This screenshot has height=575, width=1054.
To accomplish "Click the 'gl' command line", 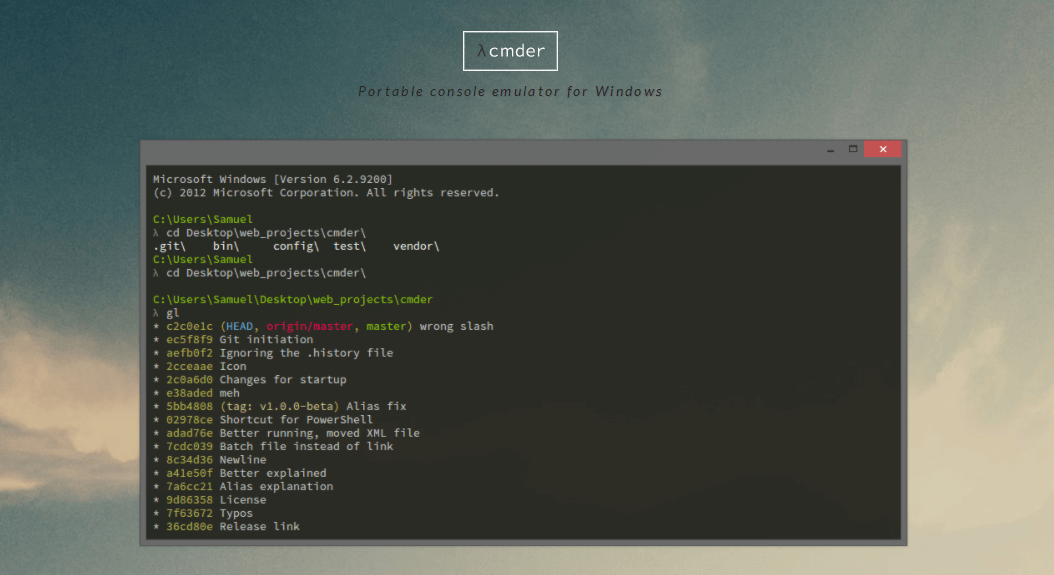I will pos(166,313).
